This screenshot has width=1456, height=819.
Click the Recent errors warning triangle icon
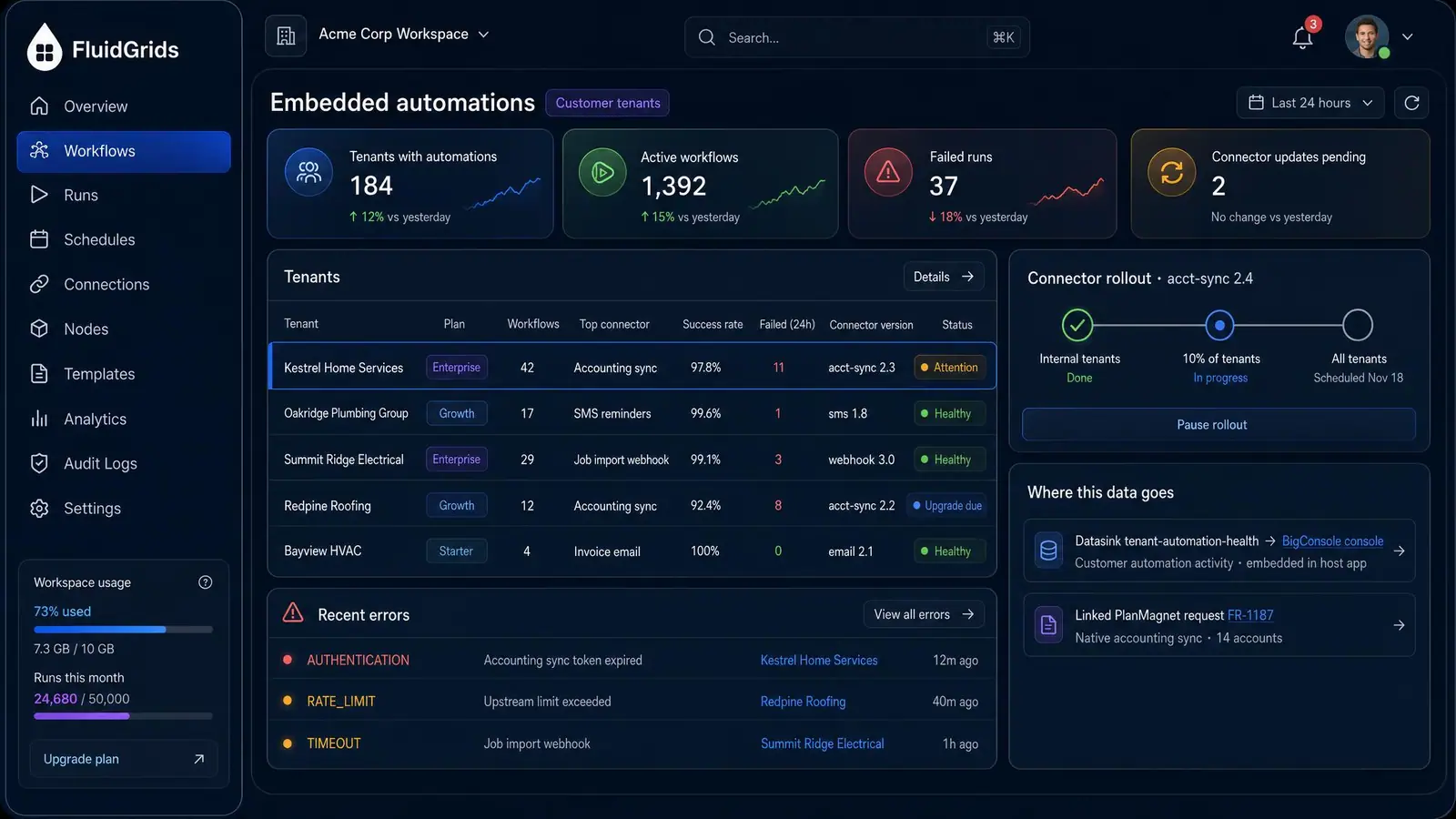tap(293, 612)
